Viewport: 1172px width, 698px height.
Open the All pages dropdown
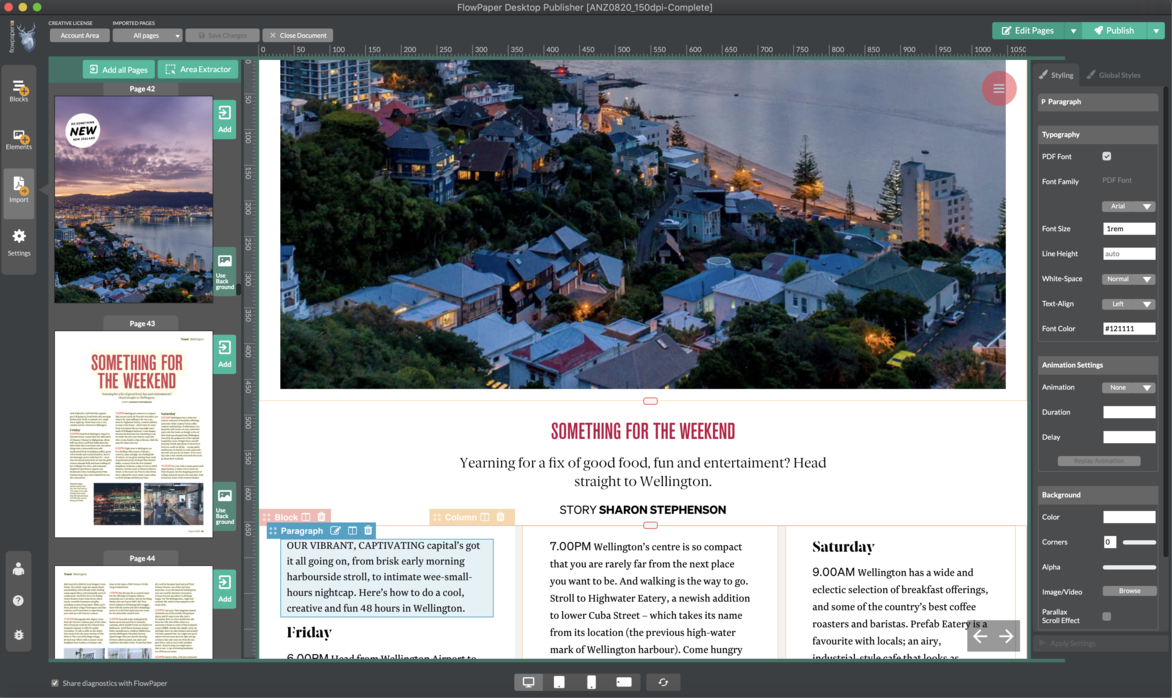click(147, 35)
